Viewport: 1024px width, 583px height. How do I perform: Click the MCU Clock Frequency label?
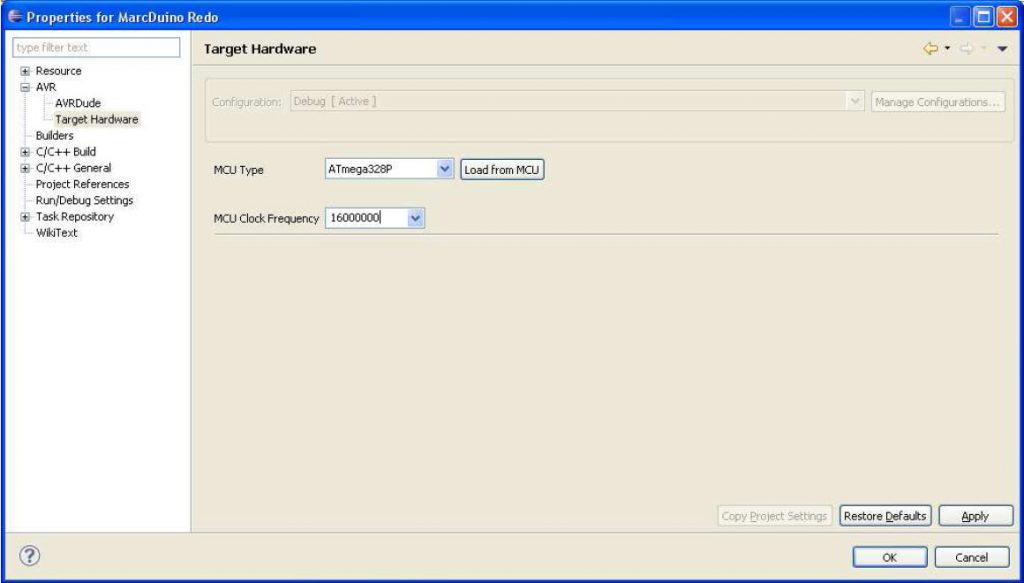click(266, 219)
